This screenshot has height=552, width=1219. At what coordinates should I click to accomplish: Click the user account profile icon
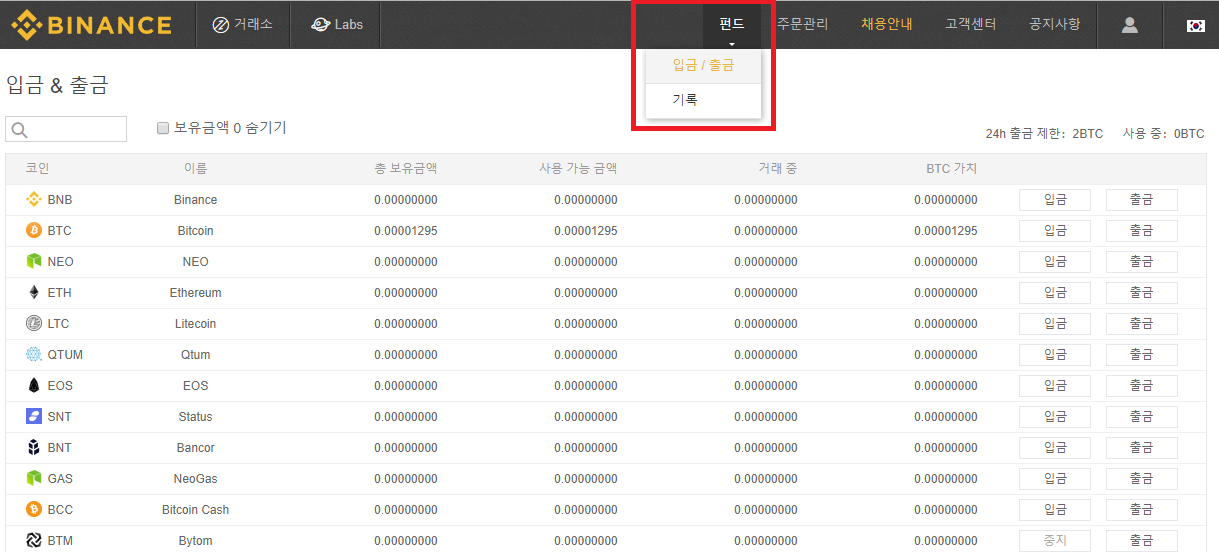(x=1130, y=25)
